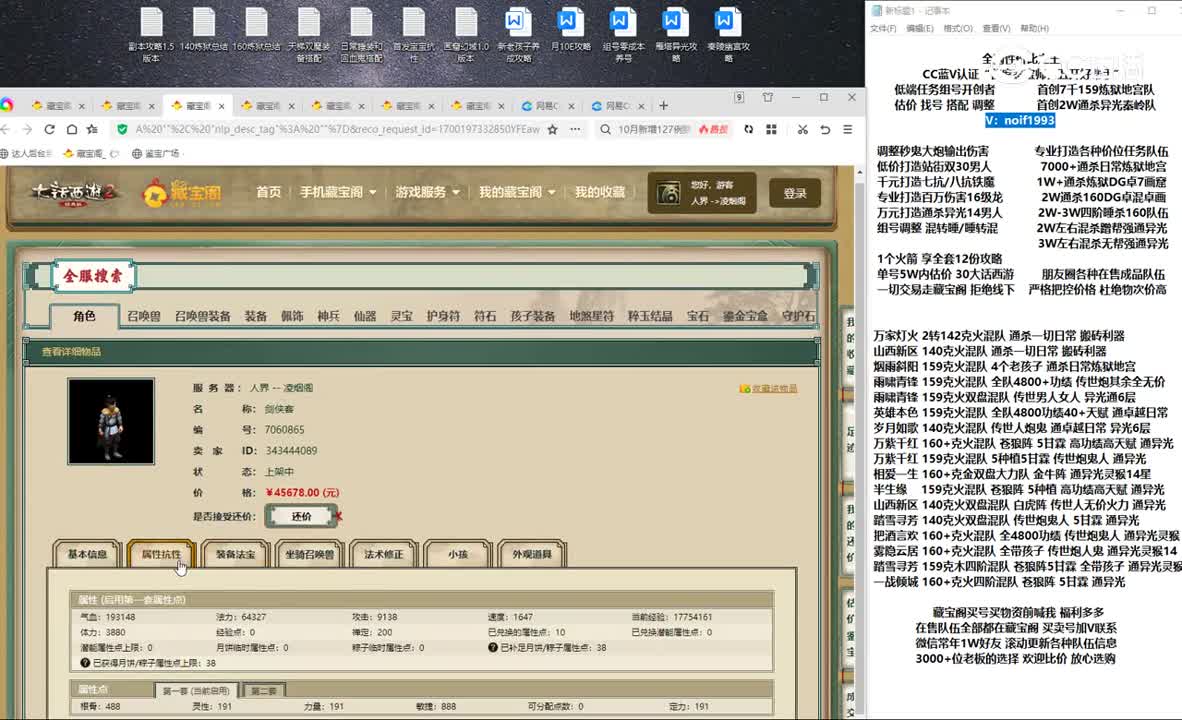Click 首页 in site navigation

tap(268, 192)
